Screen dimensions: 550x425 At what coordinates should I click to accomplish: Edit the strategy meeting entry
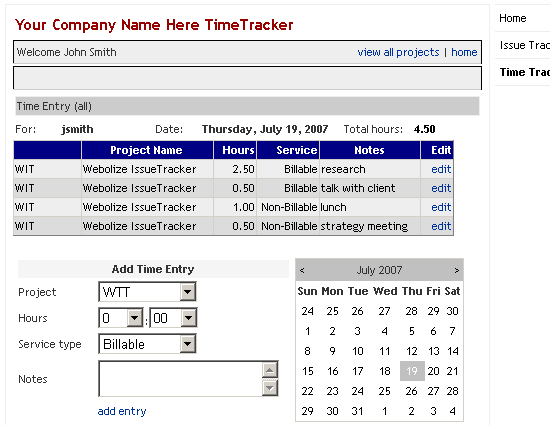coord(441,226)
